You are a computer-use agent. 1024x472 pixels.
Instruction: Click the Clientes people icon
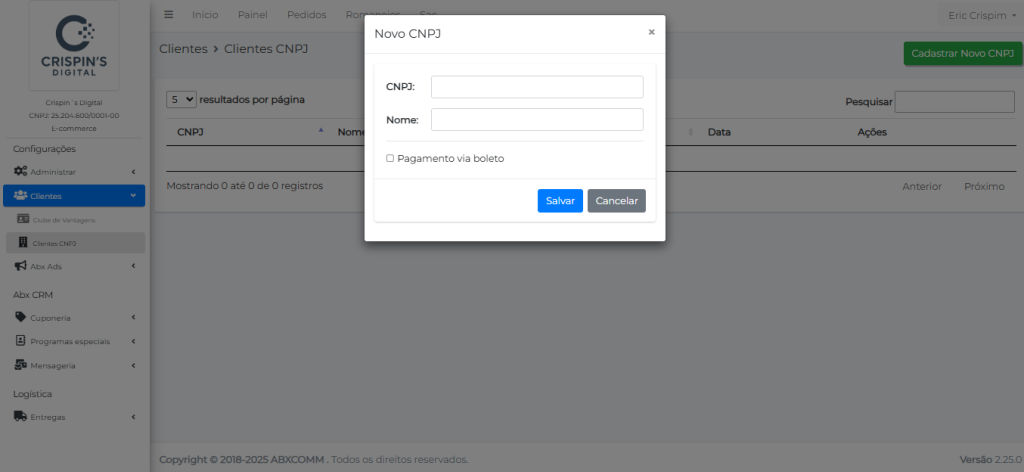coord(20,196)
